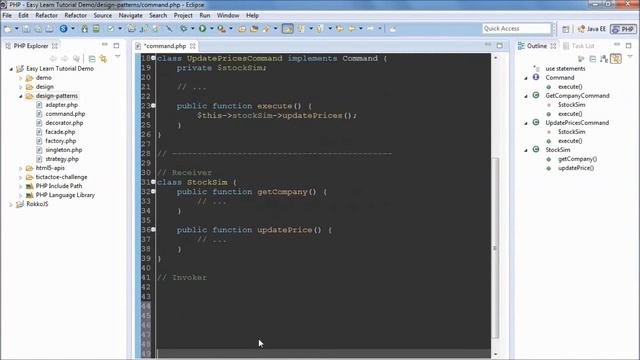
Task: Open the Source menu
Action: click(x=102, y=16)
